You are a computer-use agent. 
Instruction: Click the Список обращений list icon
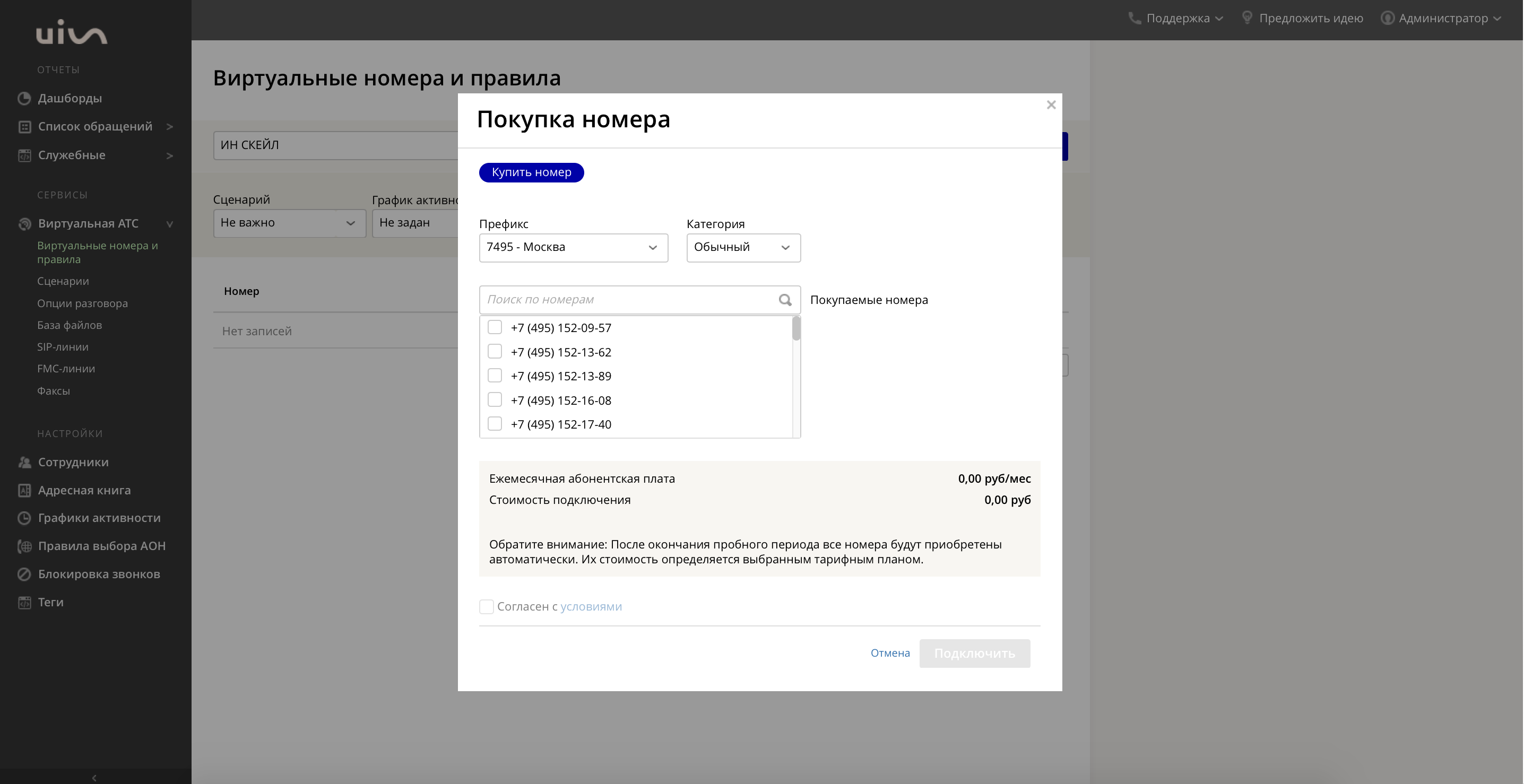24,127
